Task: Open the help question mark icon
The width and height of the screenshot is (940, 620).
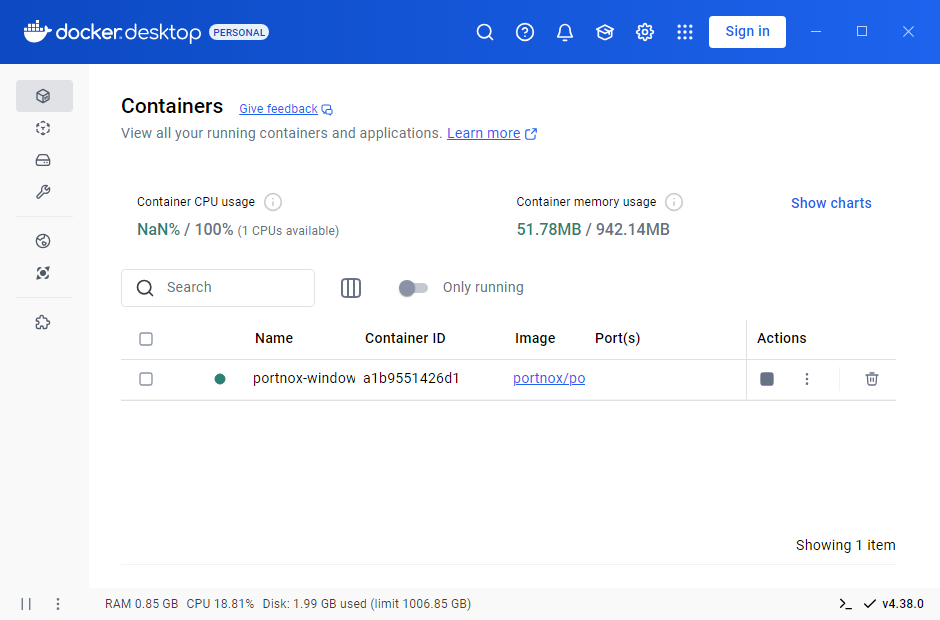Action: (x=525, y=32)
